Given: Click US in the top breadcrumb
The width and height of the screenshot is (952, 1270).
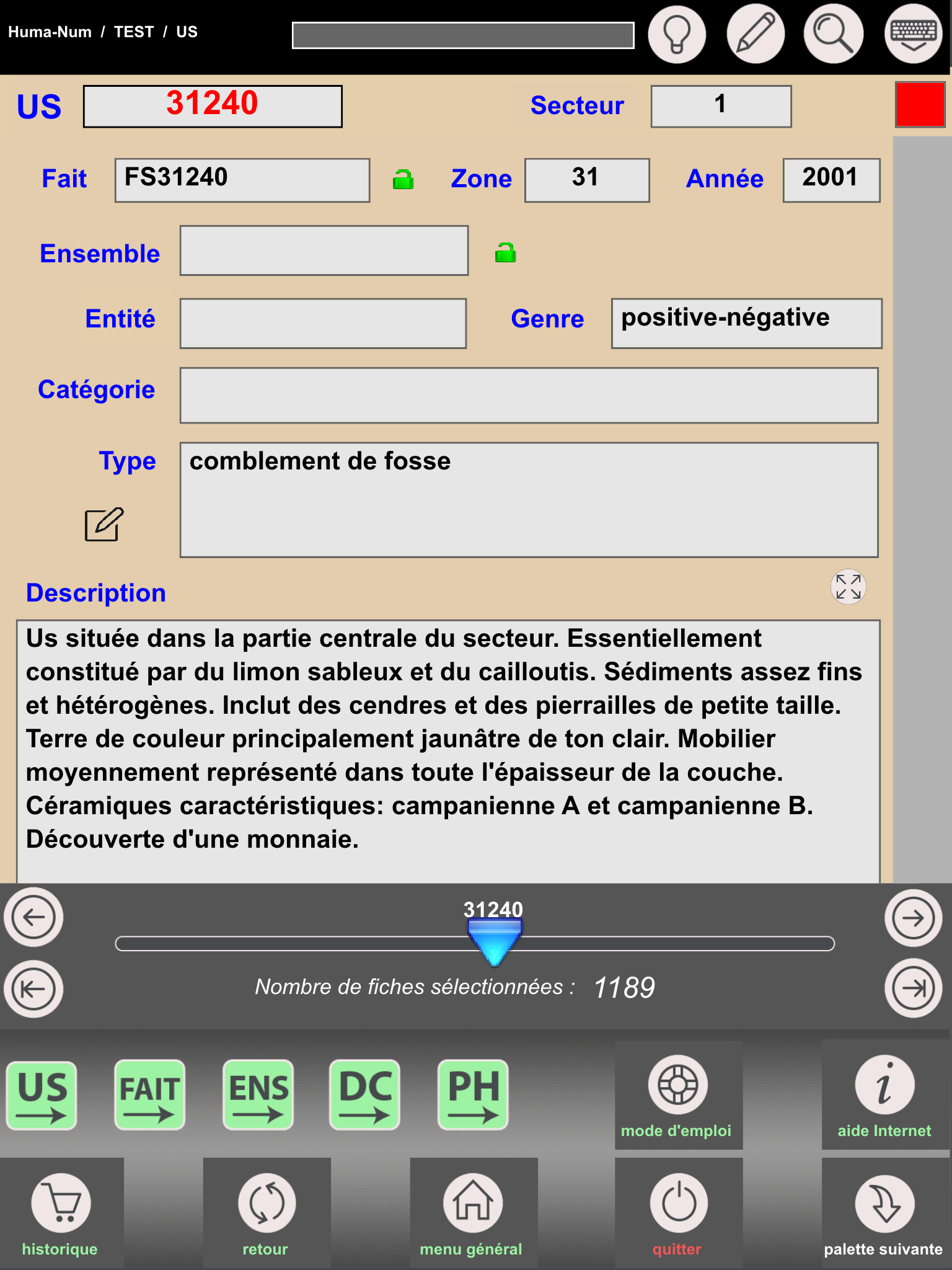Looking at the screenshot, I should [187, 32].
